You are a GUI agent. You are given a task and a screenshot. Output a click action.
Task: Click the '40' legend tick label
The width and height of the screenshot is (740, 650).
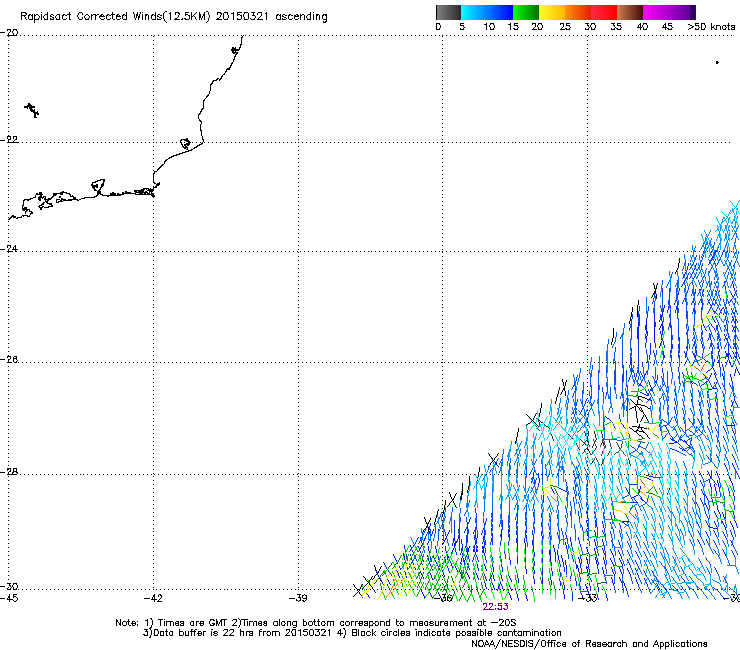(642, 27)
